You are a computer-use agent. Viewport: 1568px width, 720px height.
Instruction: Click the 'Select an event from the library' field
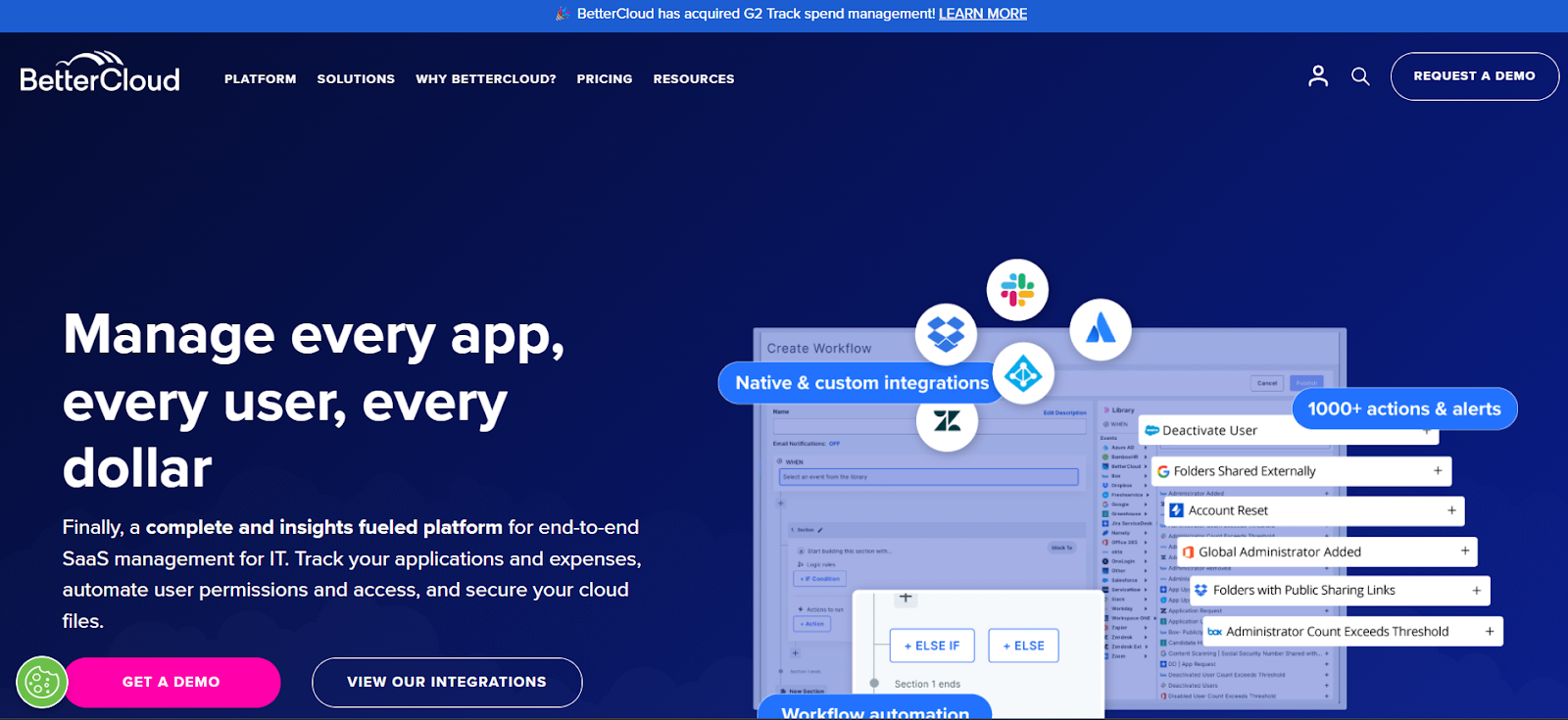(928, 477)
